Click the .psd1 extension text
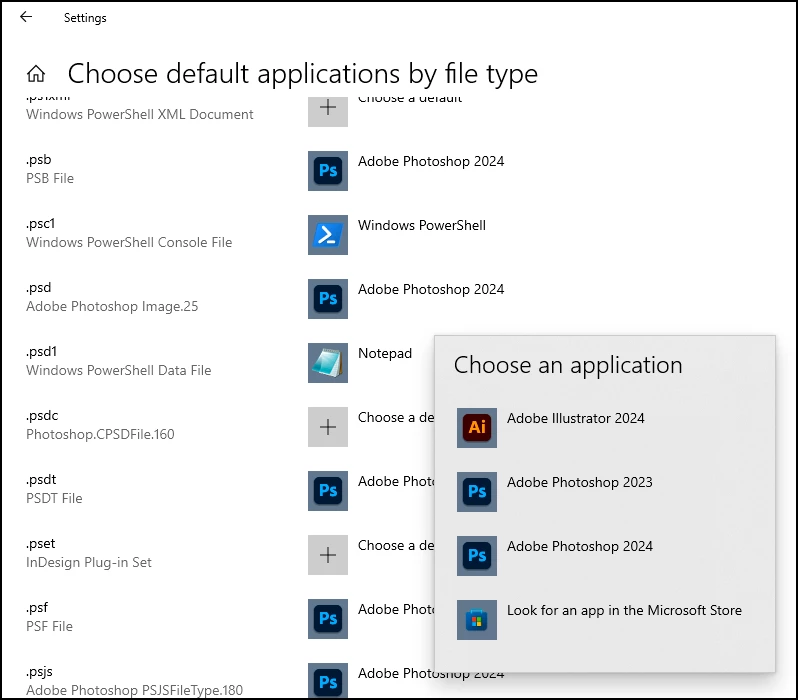798x700 pixels. [x=41, y=352]
